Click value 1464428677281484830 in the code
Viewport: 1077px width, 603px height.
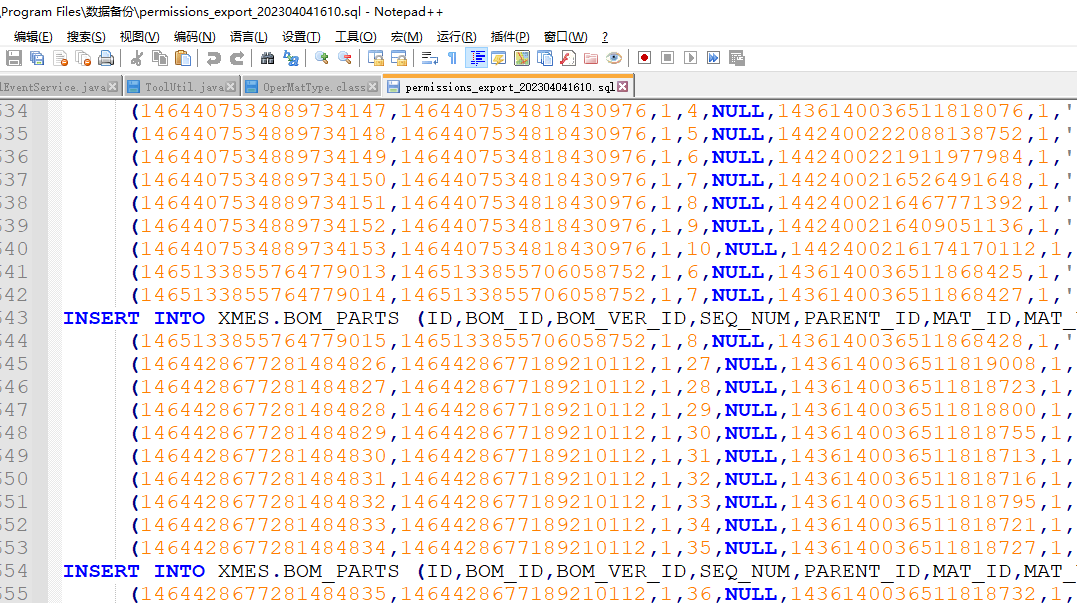[x=264, y=456]
